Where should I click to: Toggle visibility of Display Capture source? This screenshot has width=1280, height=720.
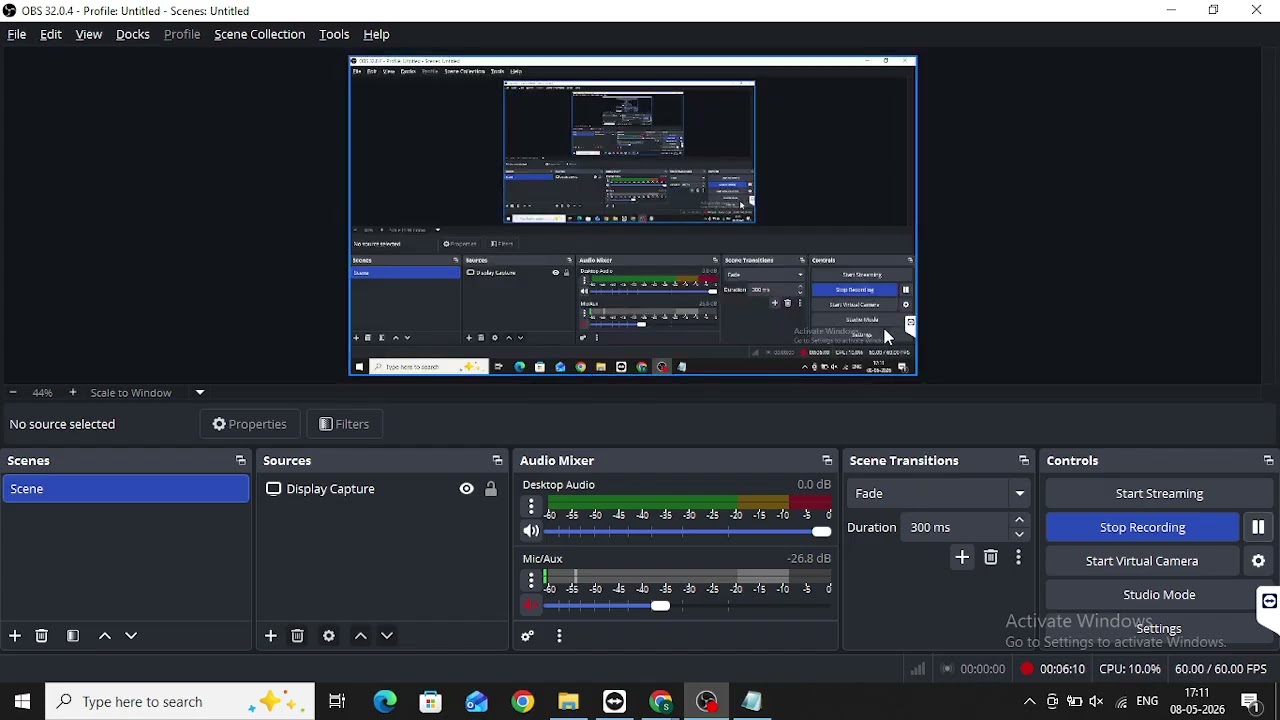point(467,489)
